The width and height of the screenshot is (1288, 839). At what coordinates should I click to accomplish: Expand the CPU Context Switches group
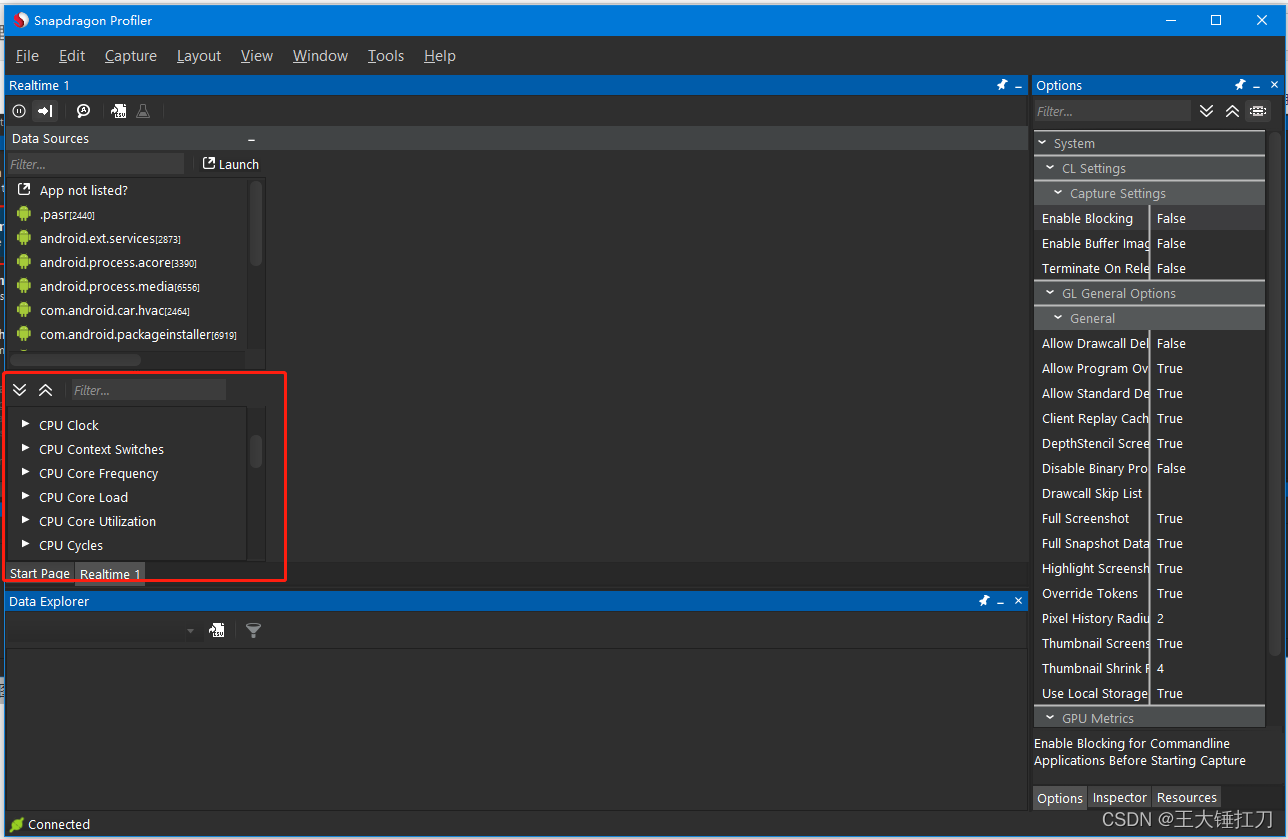point(26,448)
